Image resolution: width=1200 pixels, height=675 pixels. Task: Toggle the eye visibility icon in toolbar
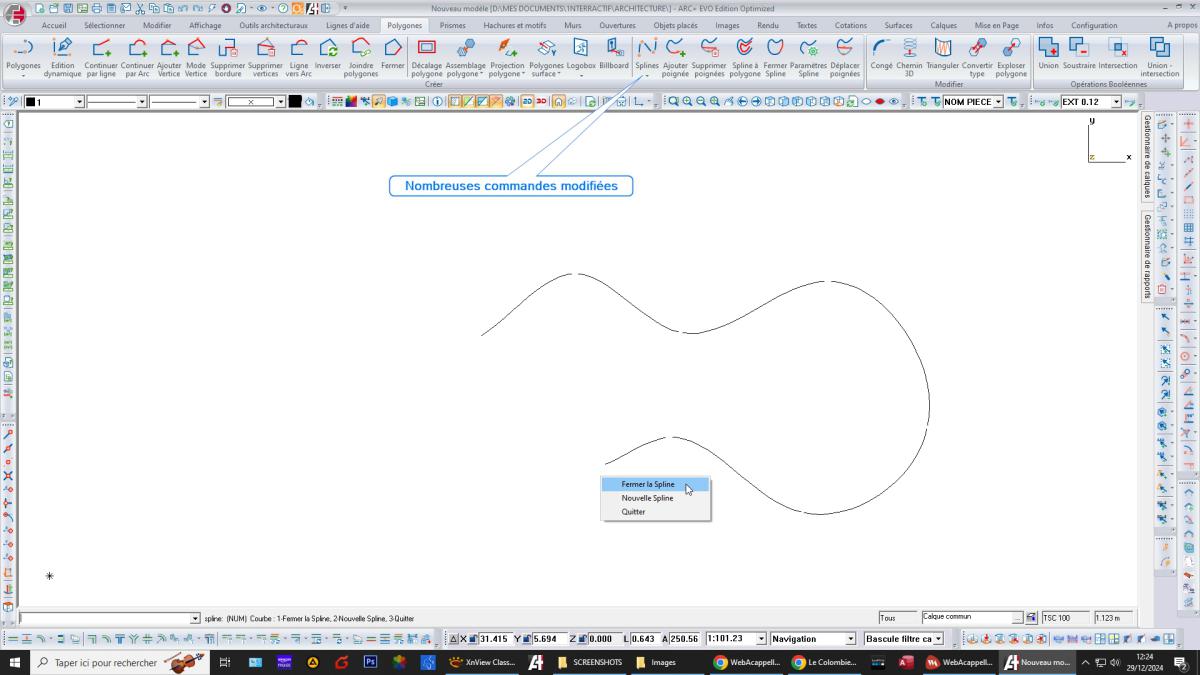893,102
